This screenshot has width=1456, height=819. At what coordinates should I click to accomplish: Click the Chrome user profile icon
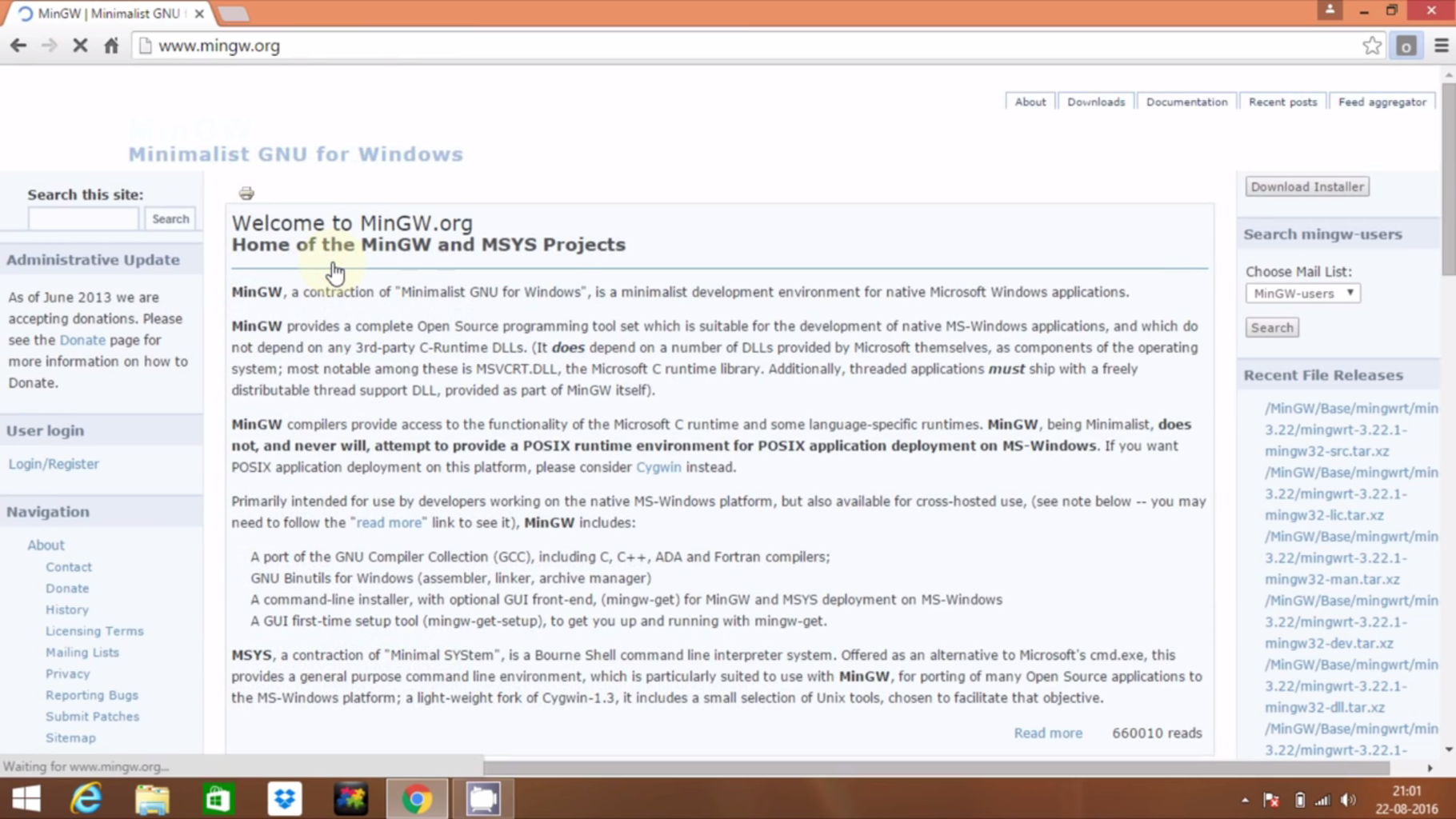1330,10
